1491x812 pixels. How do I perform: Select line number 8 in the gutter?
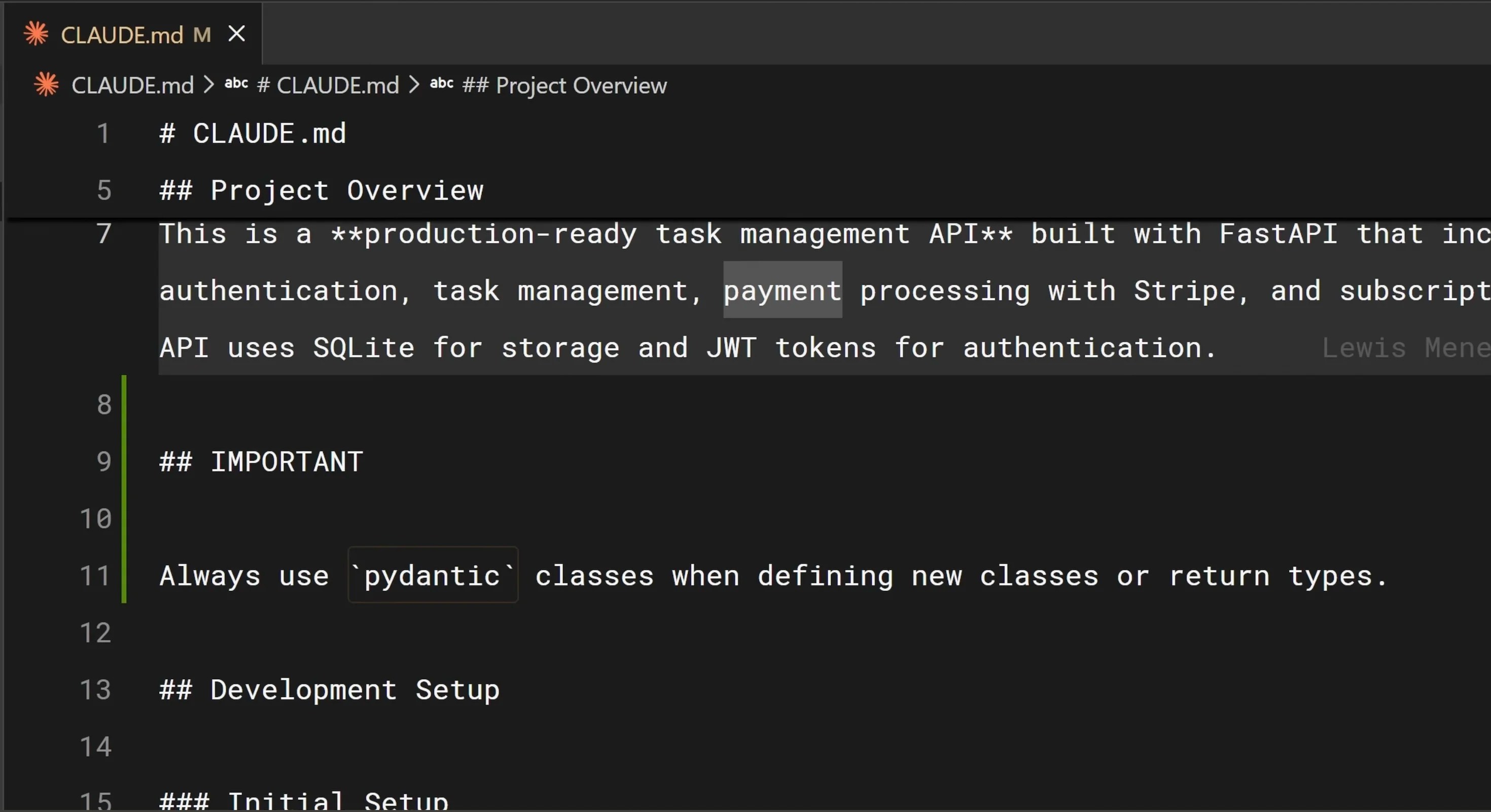pos(104,404)
